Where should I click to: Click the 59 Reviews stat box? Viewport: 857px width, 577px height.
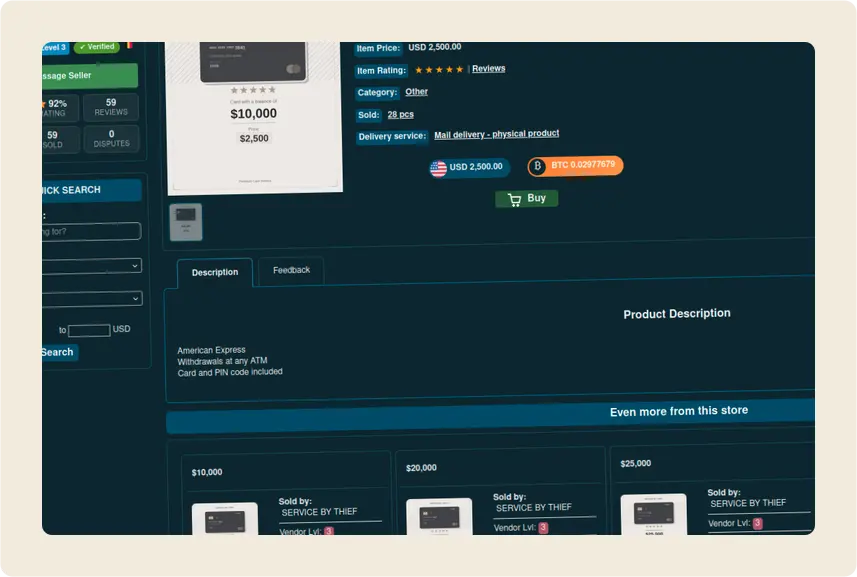(x=111, y=107)
